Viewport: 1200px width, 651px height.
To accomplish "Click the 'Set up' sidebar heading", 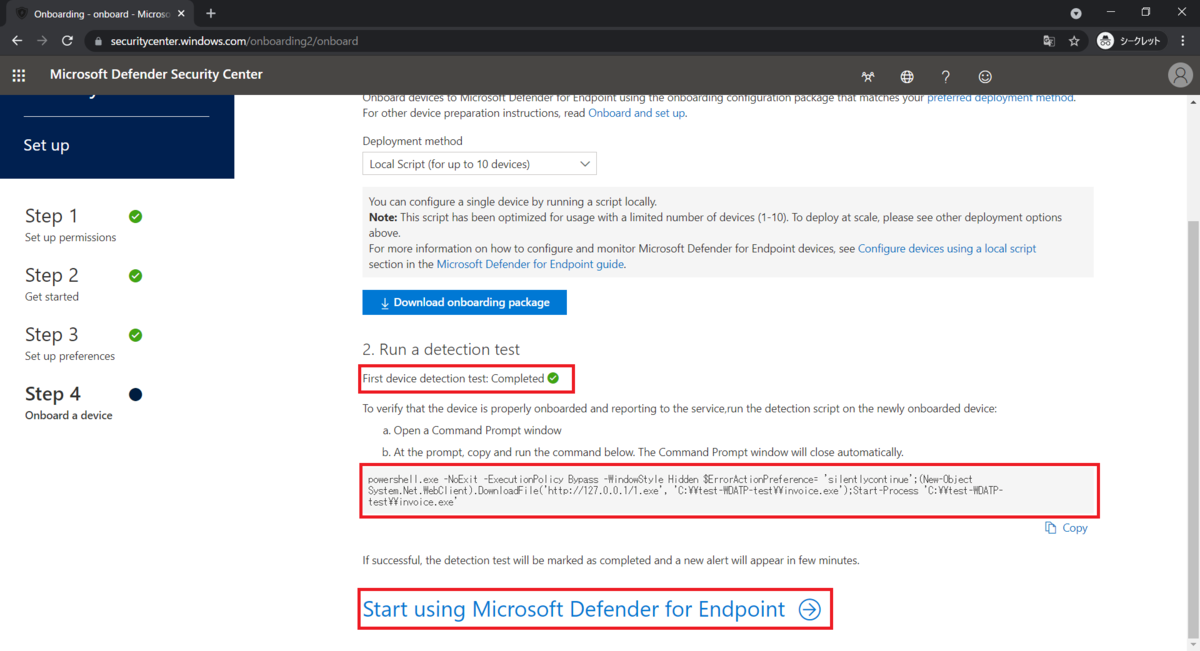I will 46,145.
